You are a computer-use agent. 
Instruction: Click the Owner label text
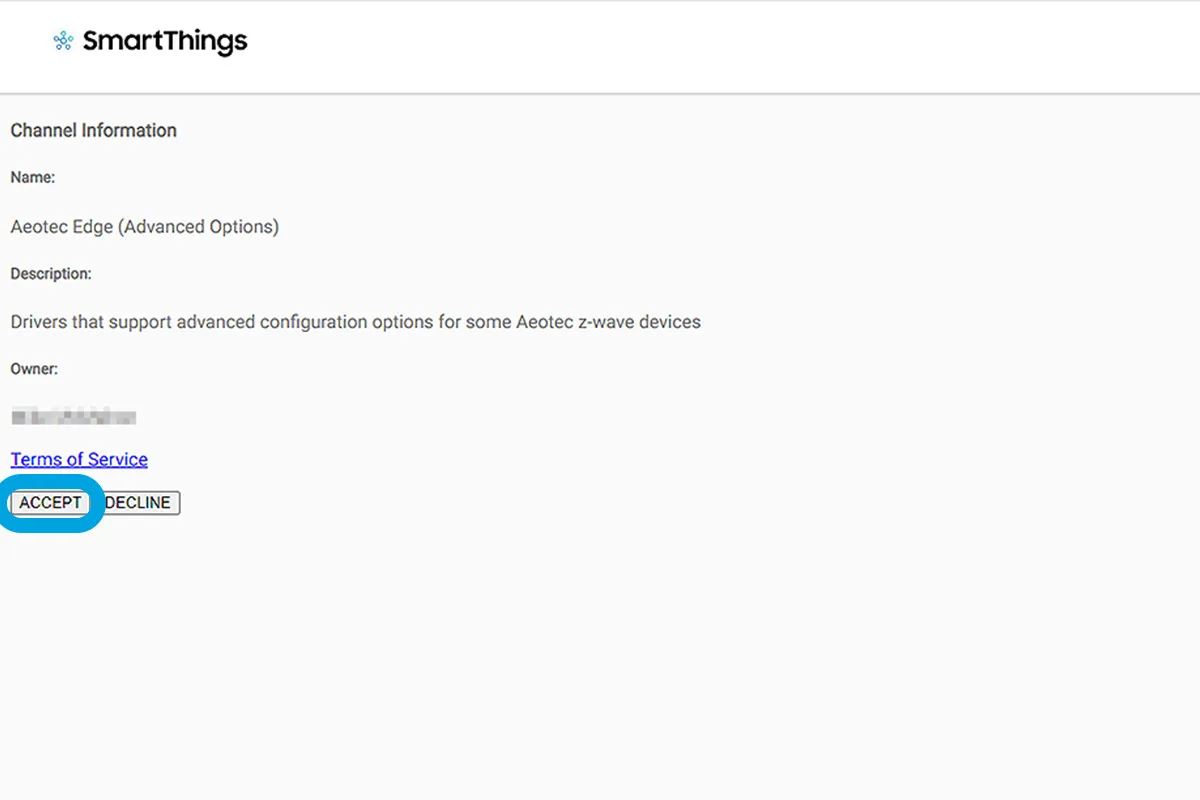point(33,369)
